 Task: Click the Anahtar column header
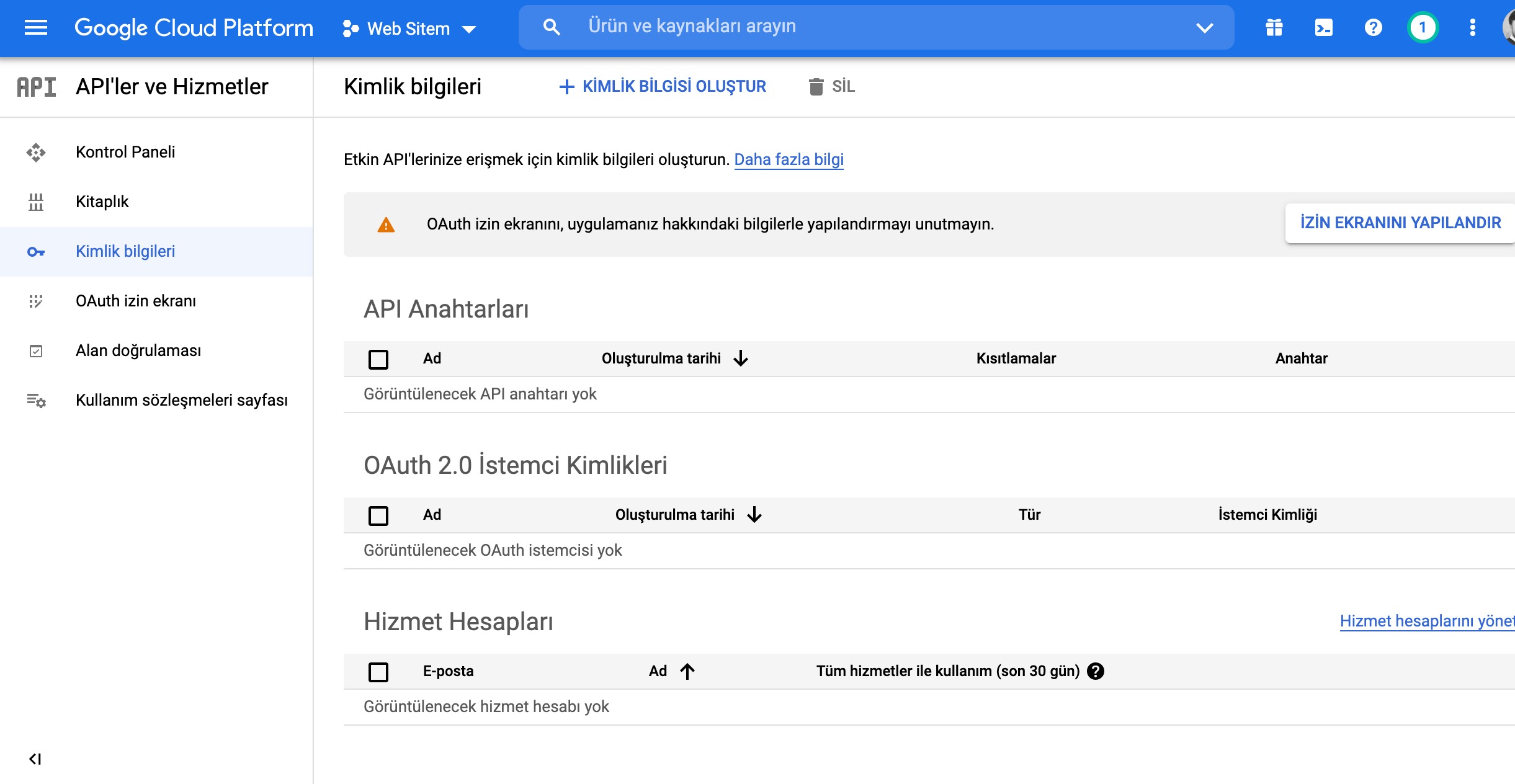click(x=1301, y=359)
